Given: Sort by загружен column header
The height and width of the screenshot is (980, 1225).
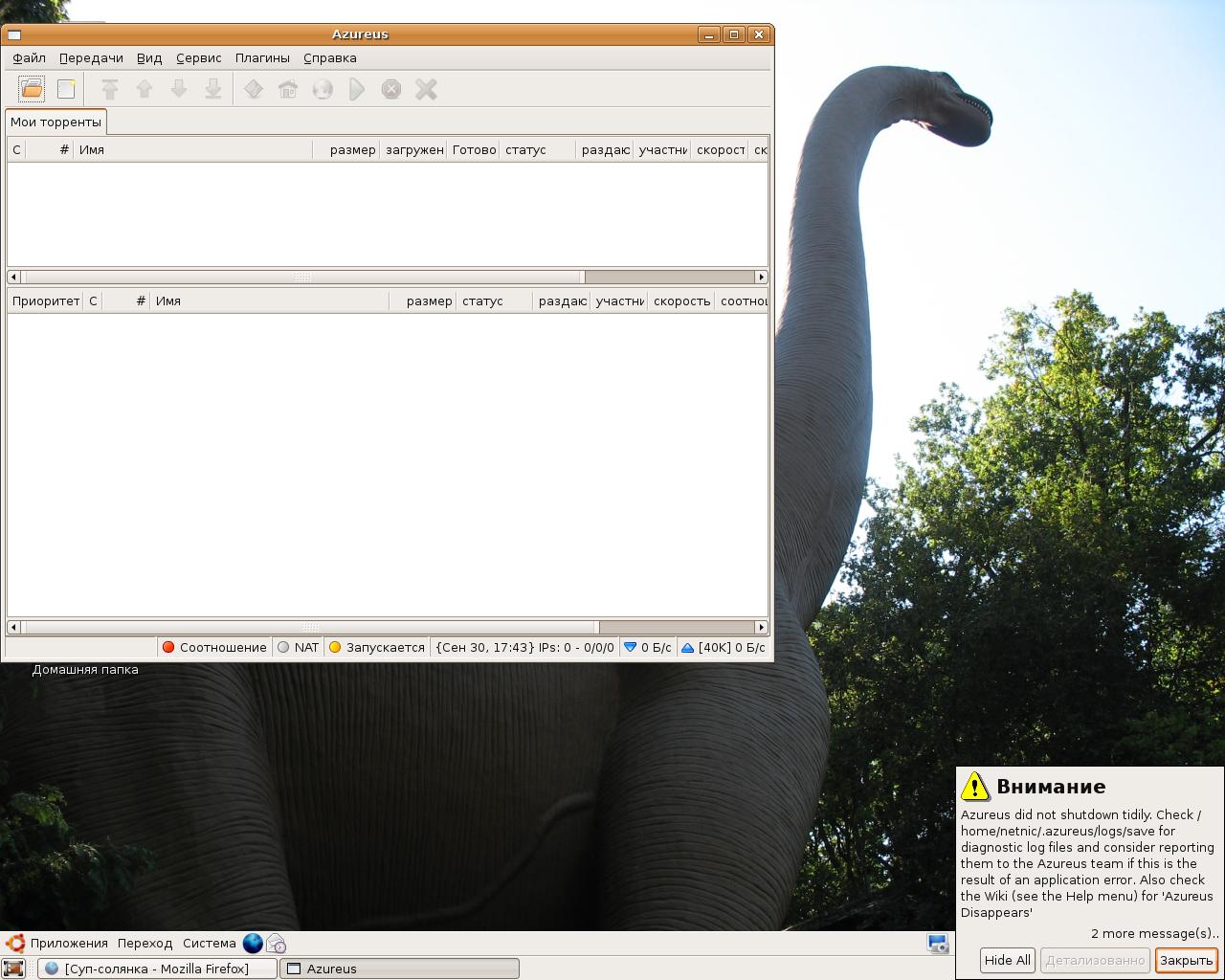Looking at the screenshot, I should tap(413, 149).
